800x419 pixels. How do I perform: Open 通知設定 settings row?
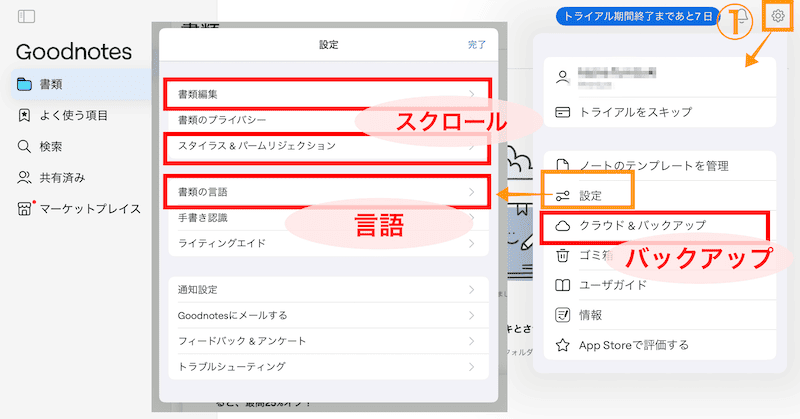(x=327, y=289)
